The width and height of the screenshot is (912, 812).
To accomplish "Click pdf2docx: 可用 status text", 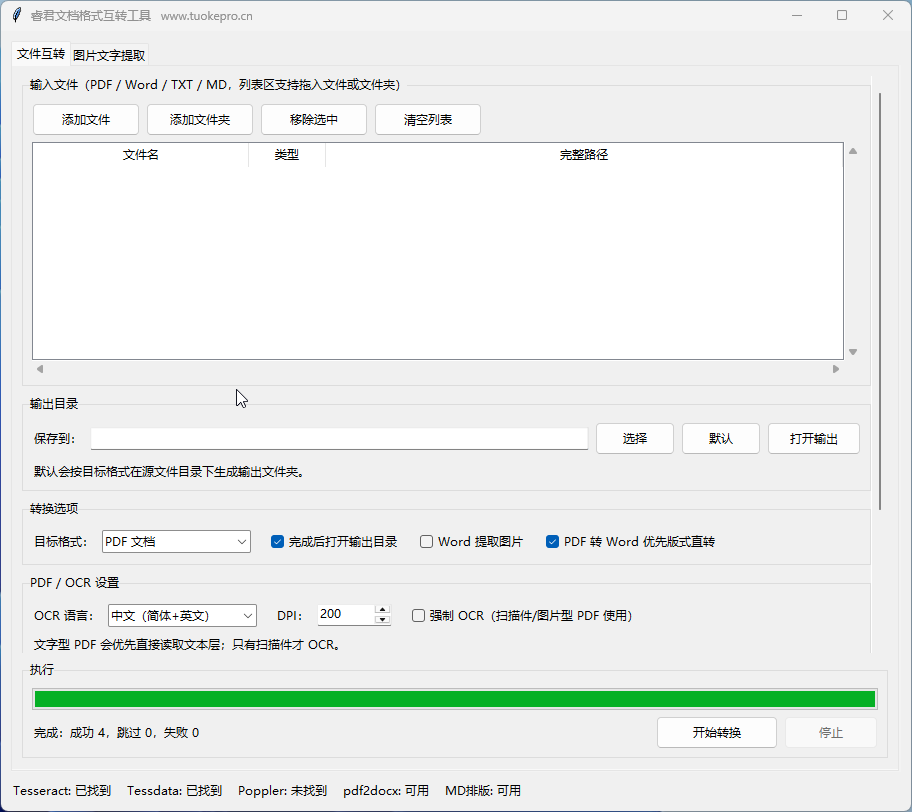I will 386,791.
